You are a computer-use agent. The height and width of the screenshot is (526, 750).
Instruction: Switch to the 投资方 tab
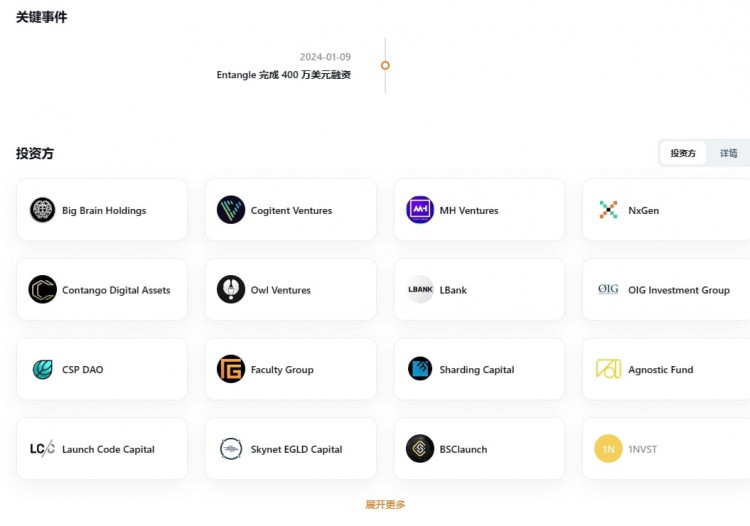(683, 153)
